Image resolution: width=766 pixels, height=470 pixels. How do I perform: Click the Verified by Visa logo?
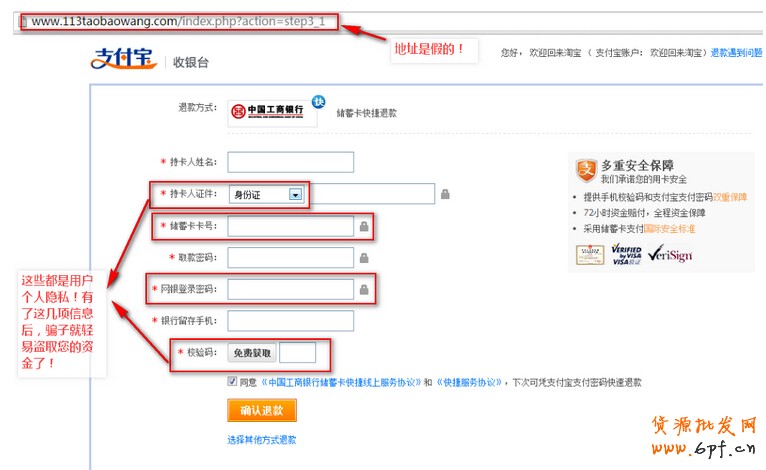[x=625, y=254]
